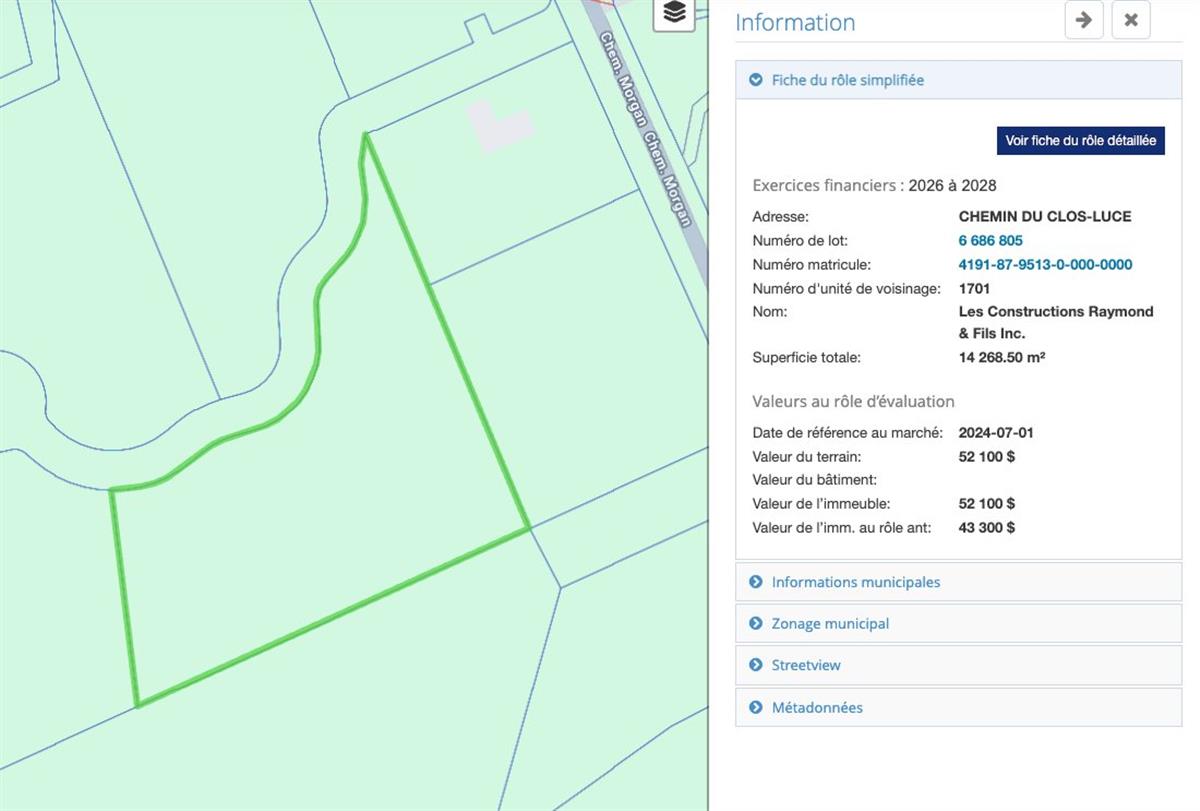Expand the Zonage municipal section

pos(958,624)
